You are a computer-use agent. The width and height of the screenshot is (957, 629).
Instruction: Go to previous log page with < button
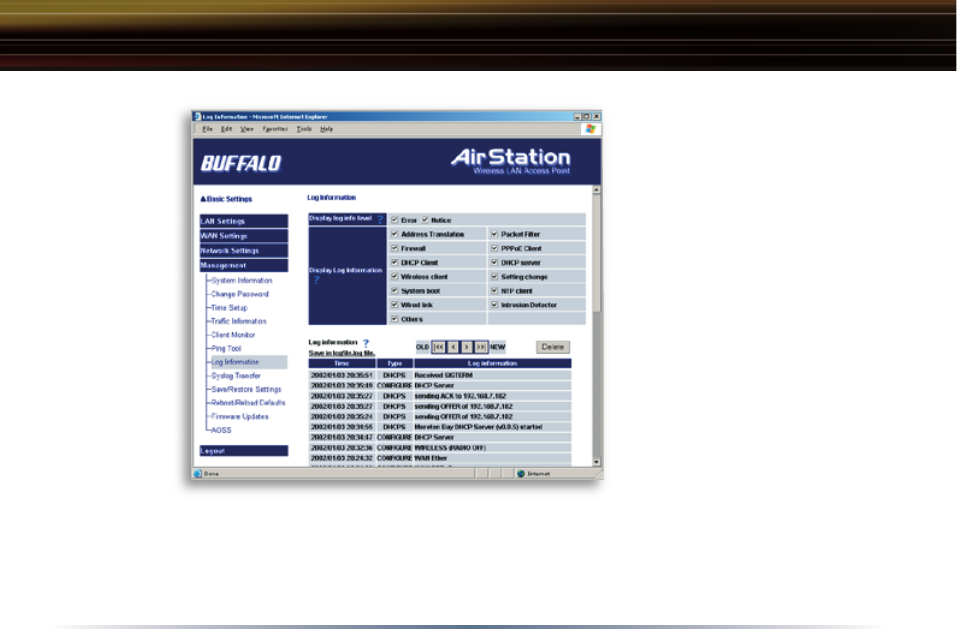pyautogui.click(x=453, y=347)
